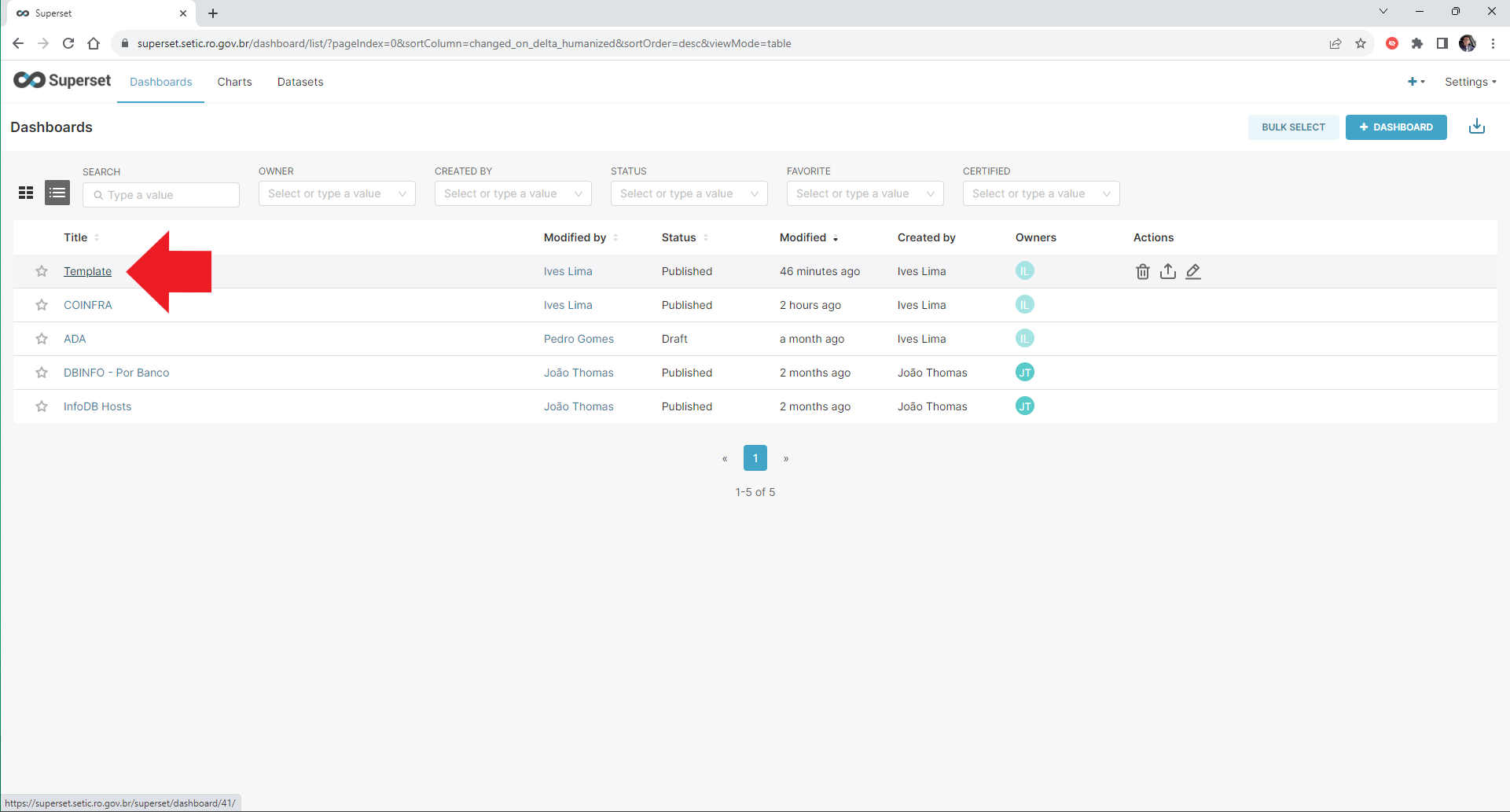This screenshot has height=812, width=1510.
Task: Focus the dashboard search input
Action: point(161,195)
